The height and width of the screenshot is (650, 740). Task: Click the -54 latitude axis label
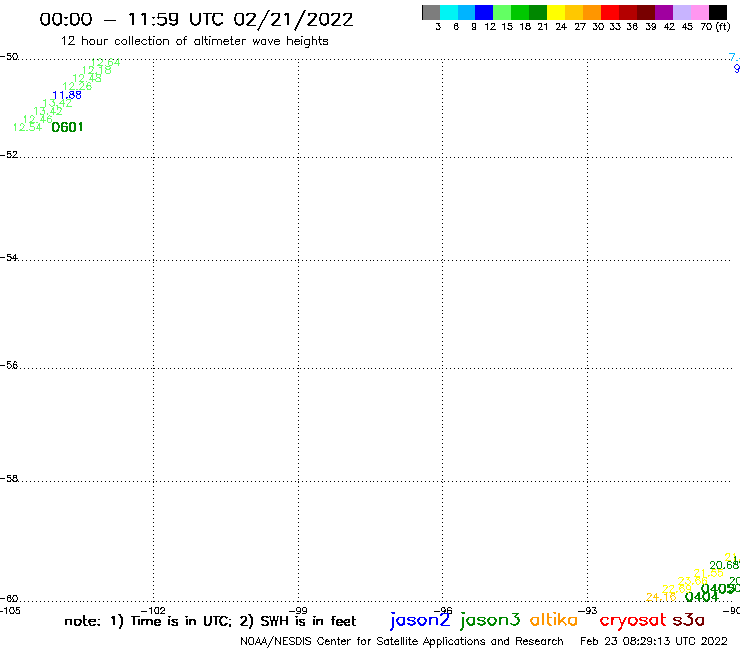pyautogui.click(x=9, y=258)
